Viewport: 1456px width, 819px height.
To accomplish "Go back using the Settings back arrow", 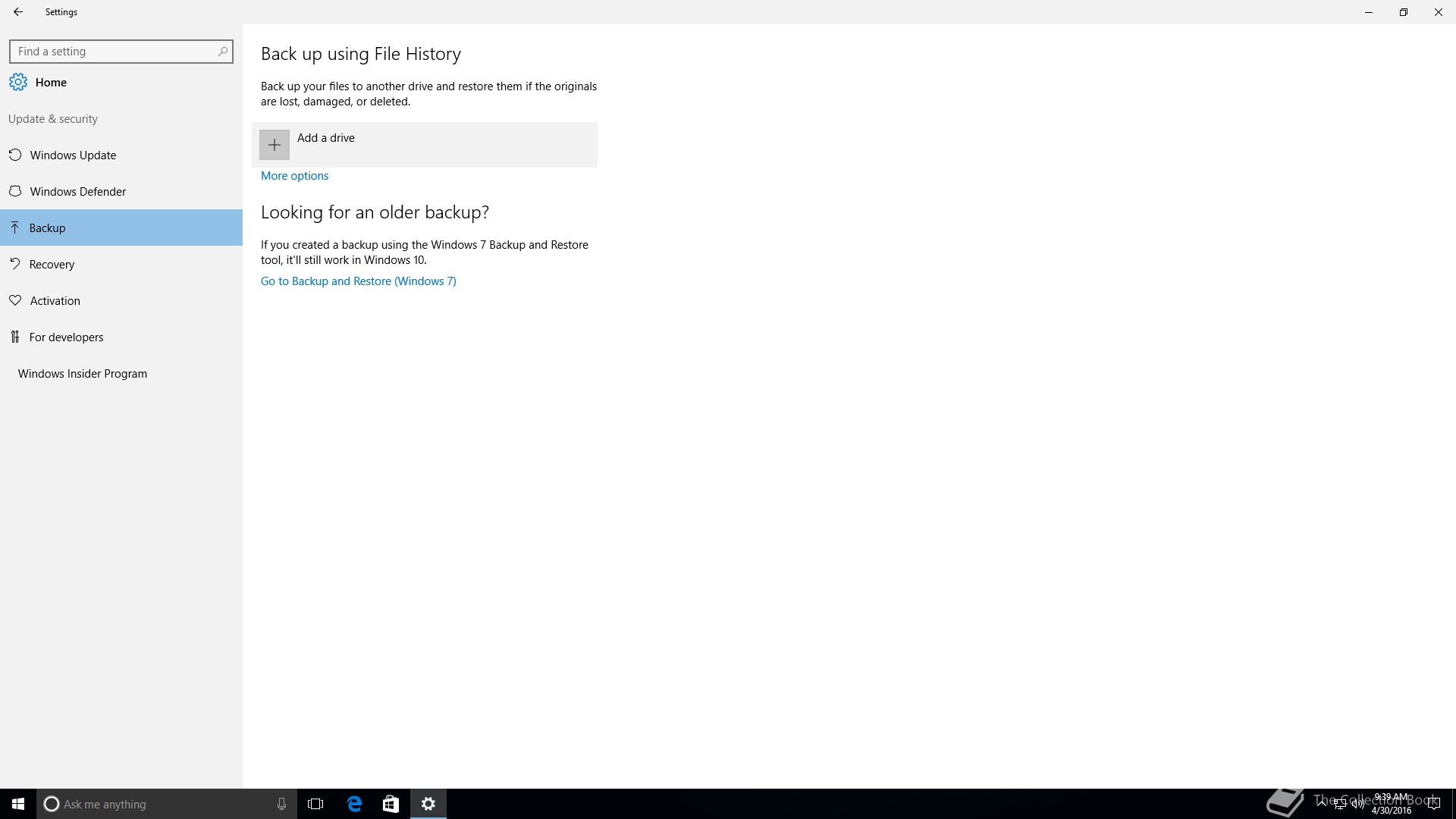I will click(x=18, y=12).
